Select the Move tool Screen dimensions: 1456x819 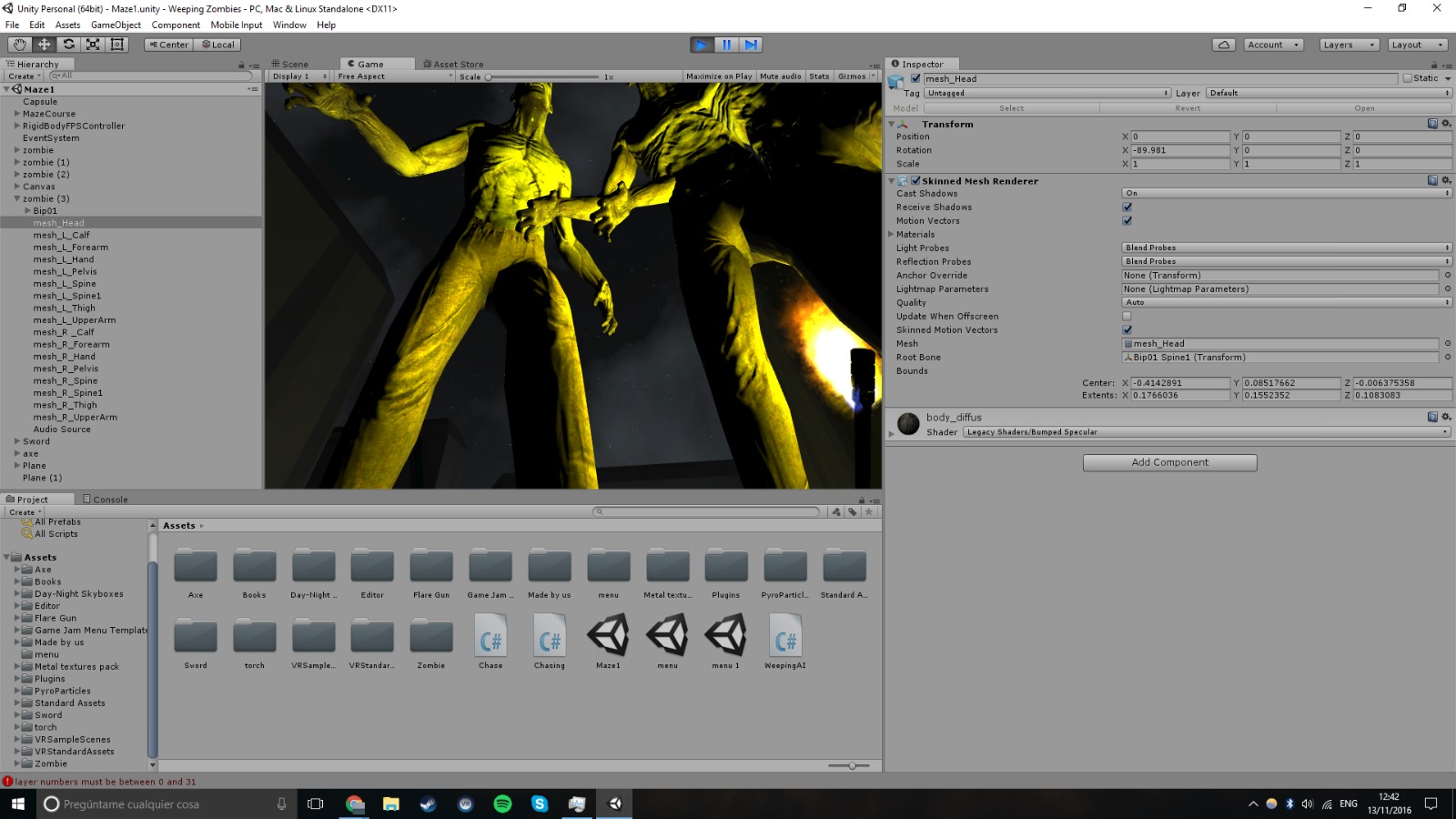click(44, 45)
